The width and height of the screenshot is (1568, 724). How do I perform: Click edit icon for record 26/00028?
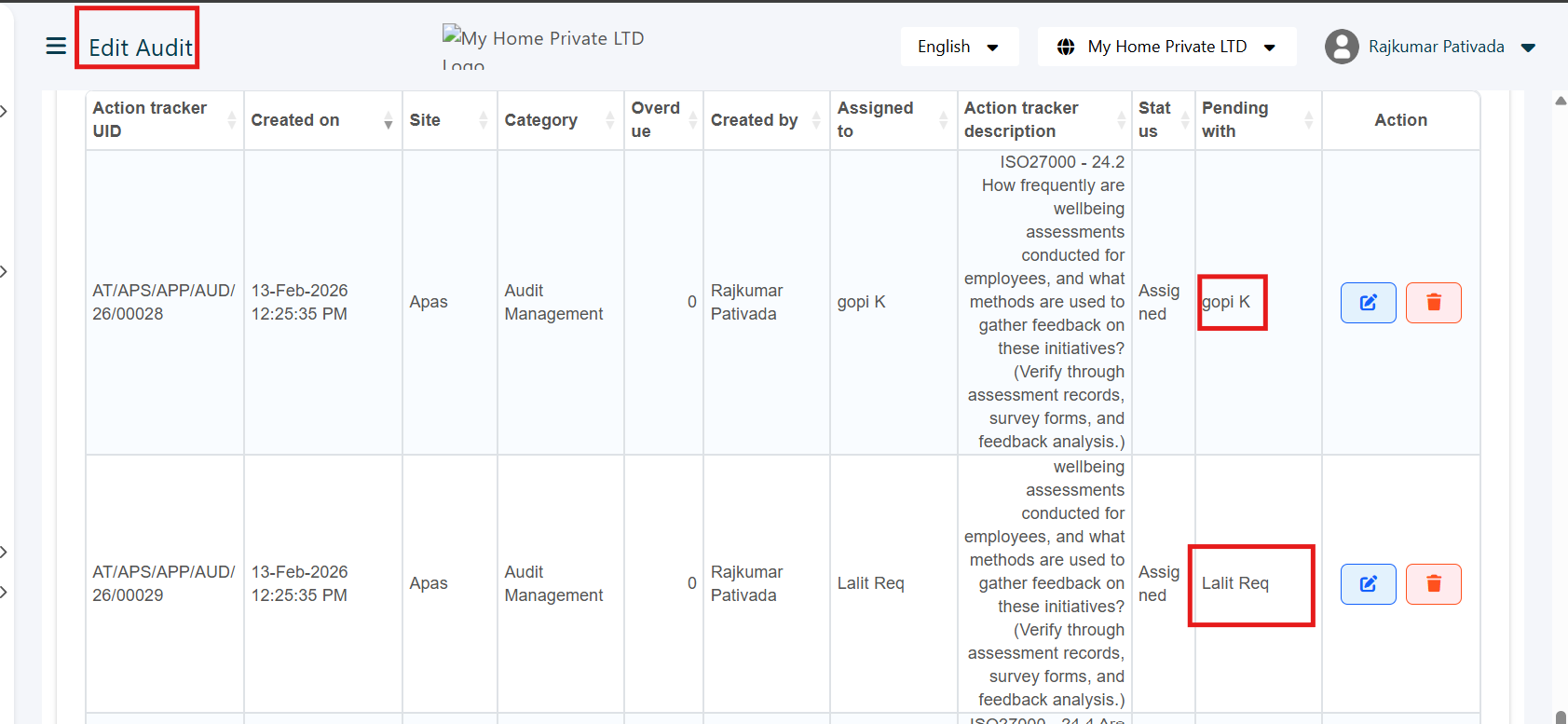click(x=1368, y=303)
